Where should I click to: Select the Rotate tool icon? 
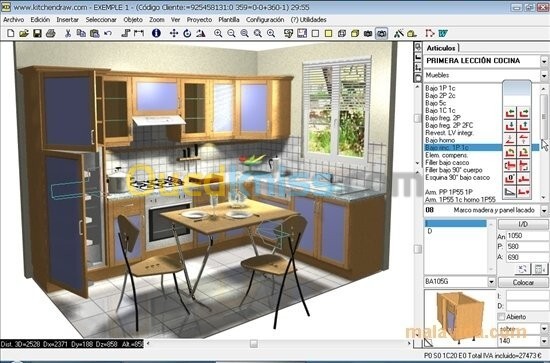pos(187,33)
